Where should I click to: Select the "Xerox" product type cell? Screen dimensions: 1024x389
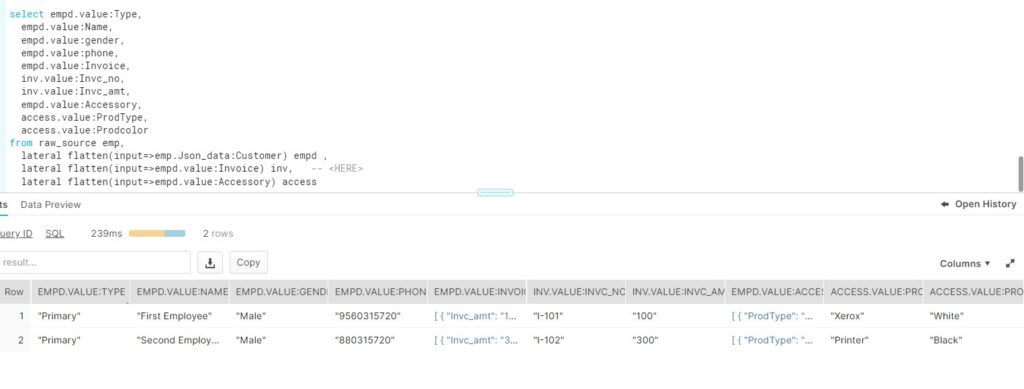[873, 316]
